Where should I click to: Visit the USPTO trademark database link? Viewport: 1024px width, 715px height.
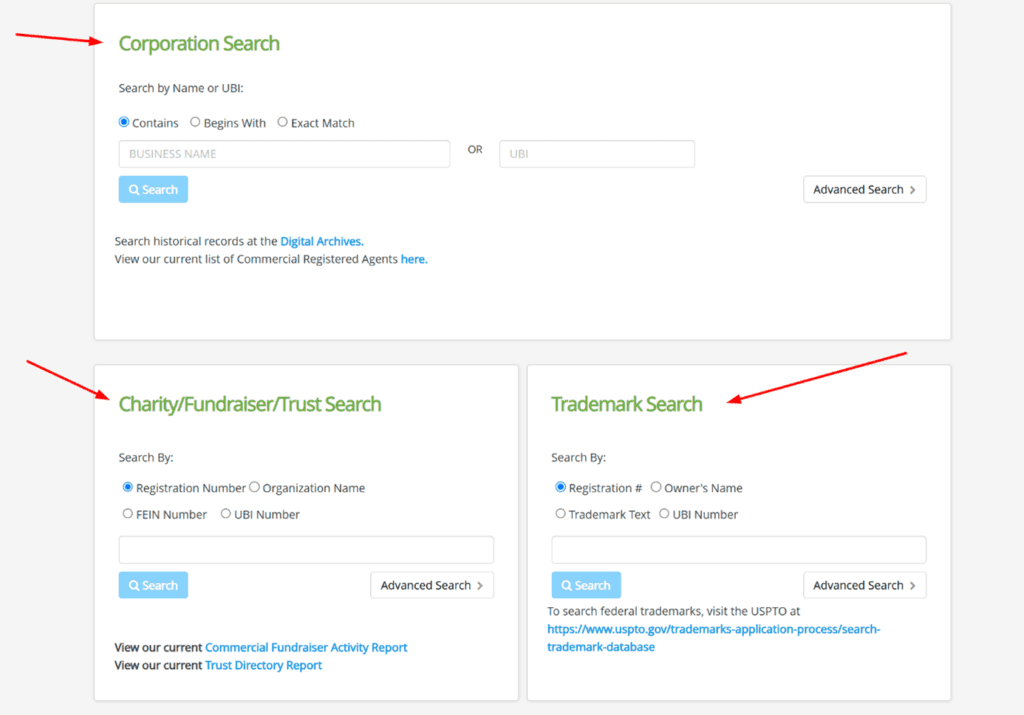[713, 628]
